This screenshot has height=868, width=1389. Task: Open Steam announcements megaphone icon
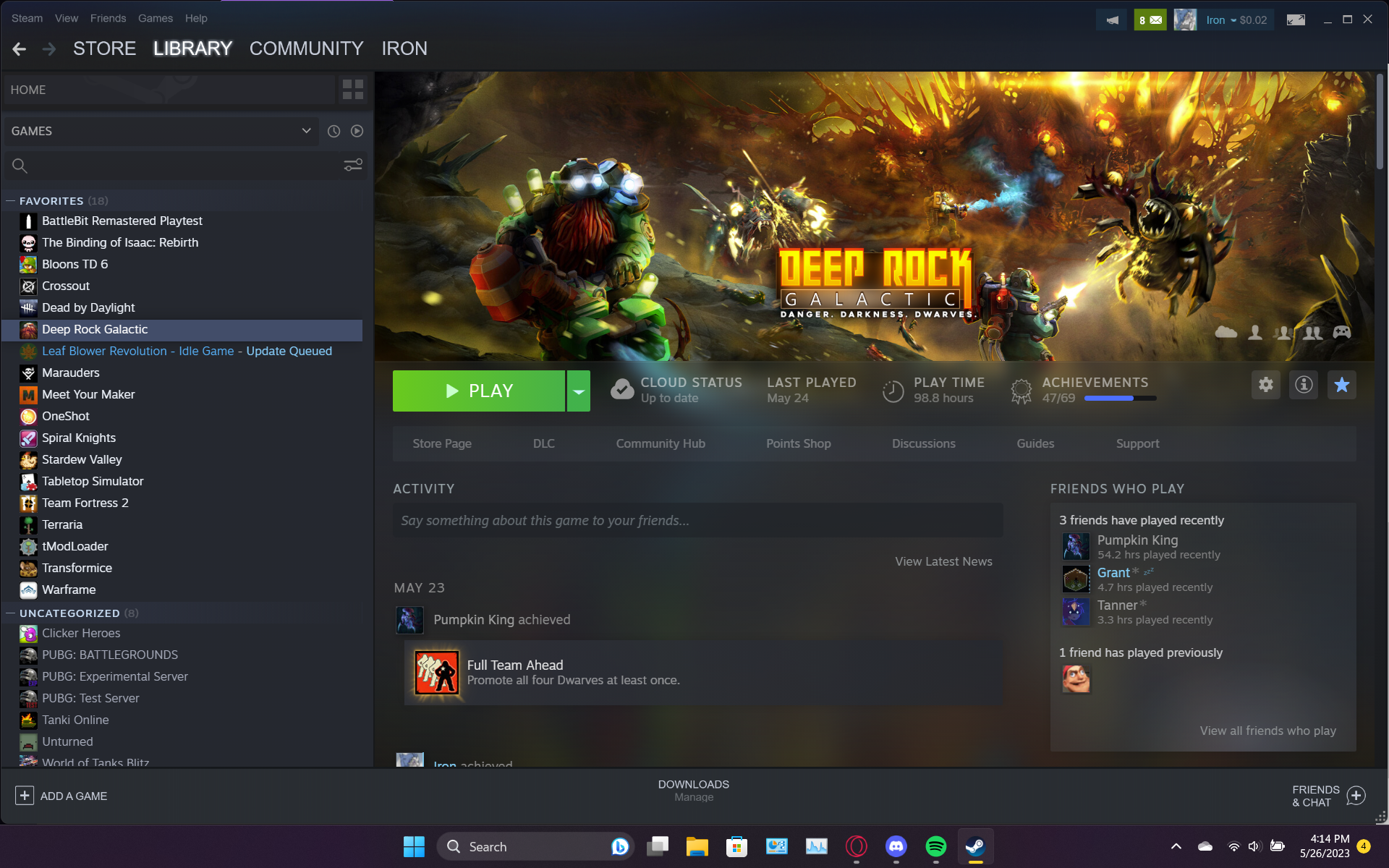pyautogui.click(x=1113, y=20)
